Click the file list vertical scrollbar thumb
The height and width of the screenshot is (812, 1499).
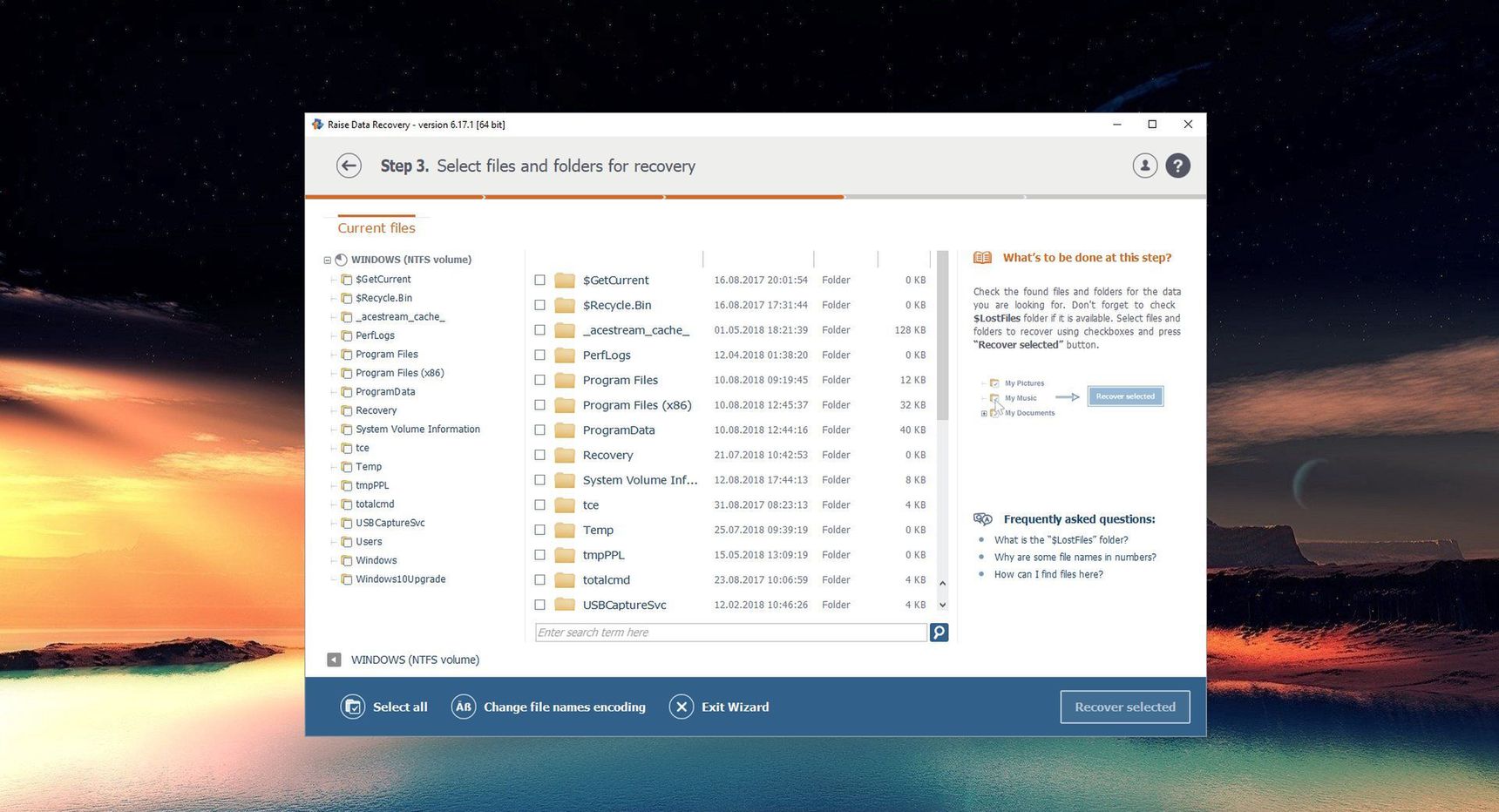[942, 335]
